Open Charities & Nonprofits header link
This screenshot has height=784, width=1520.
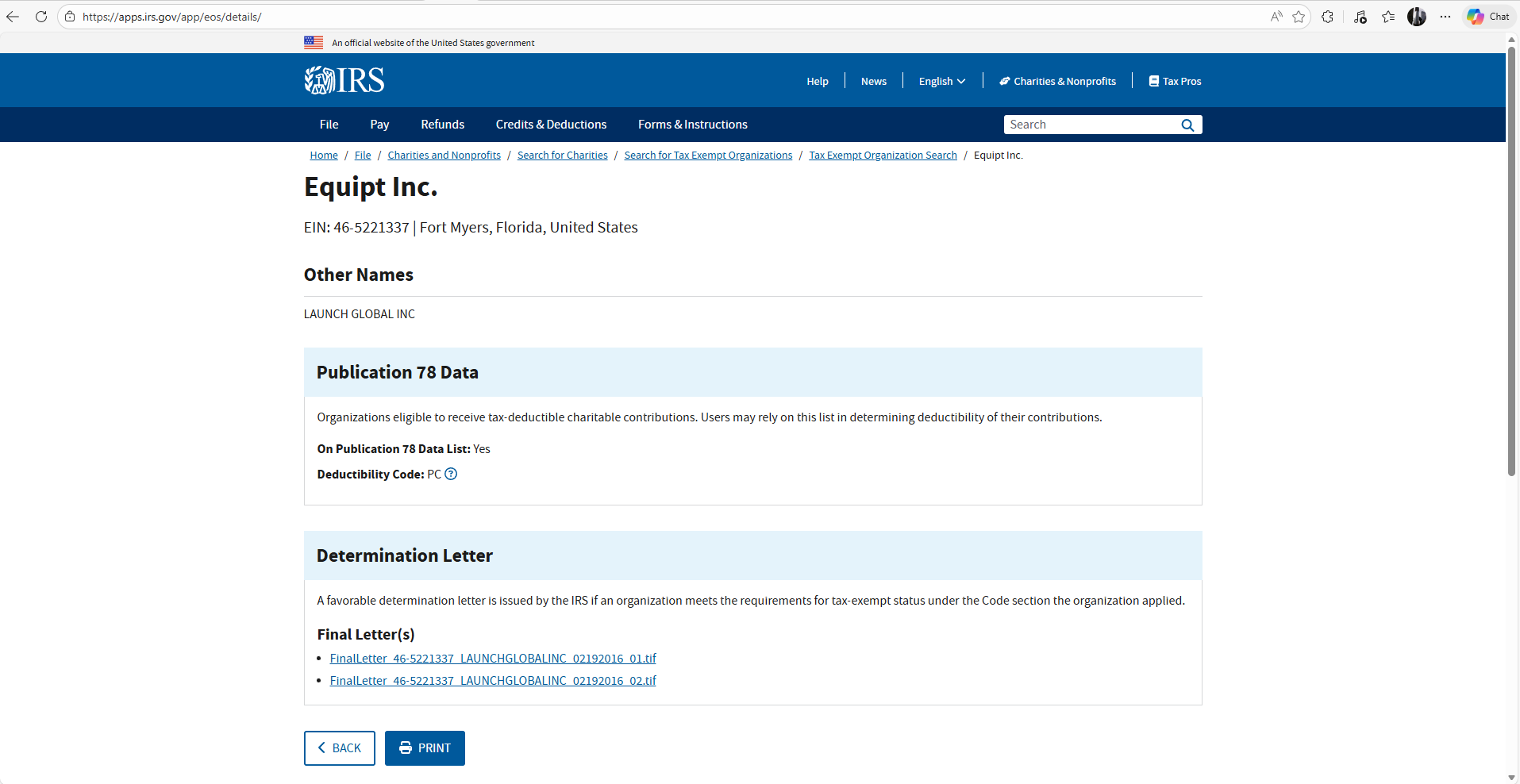[1057, 81]
